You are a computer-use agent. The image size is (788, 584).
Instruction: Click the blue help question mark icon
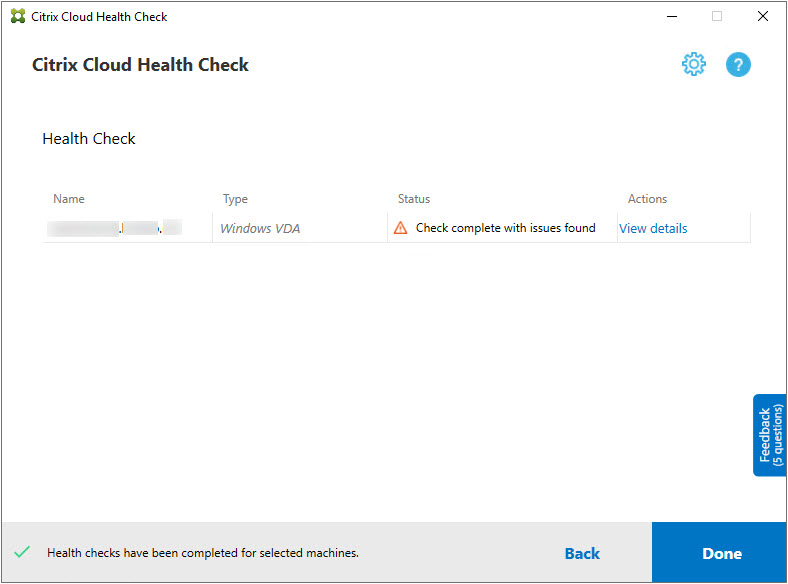tap(738, 65)
